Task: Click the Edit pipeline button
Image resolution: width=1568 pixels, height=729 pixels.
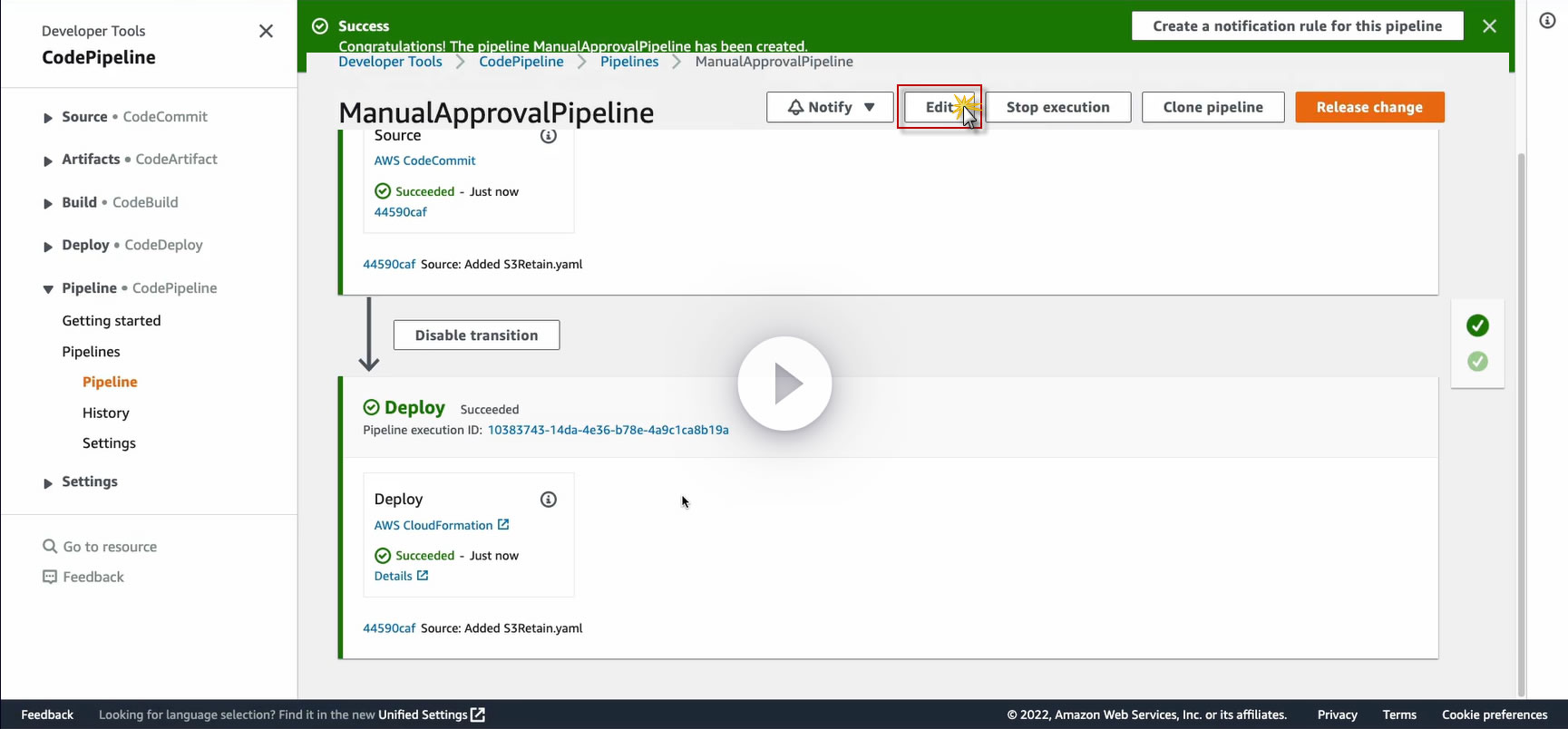Action: click(940, 107)
